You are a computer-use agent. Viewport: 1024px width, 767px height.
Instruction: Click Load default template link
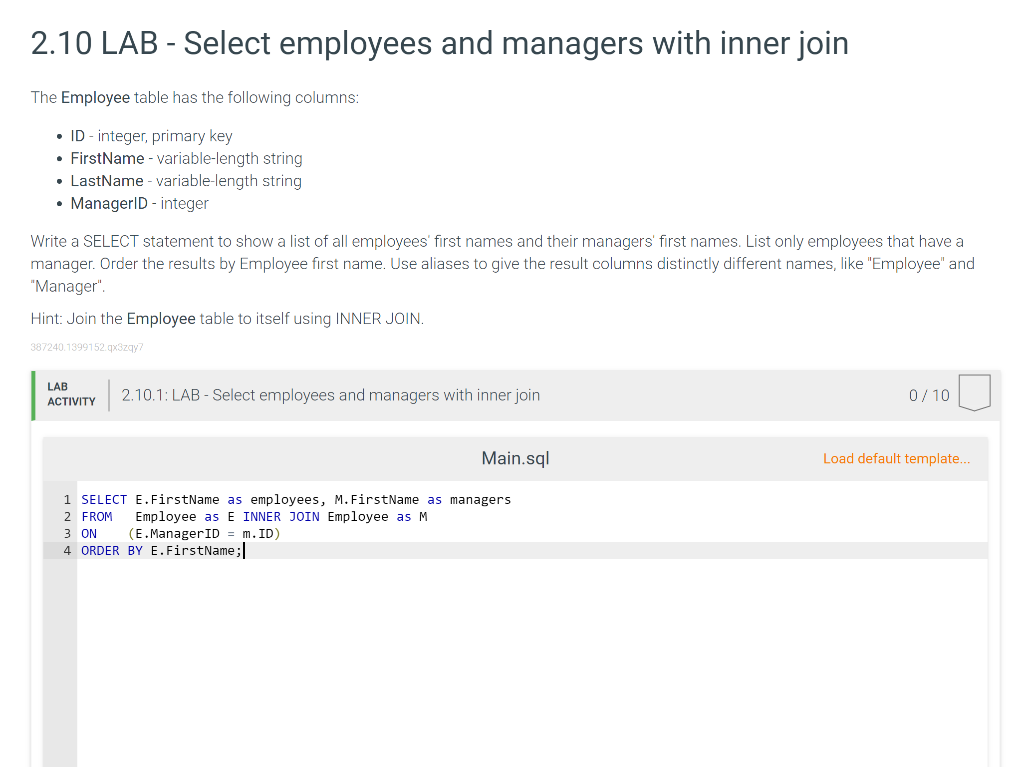pyautogui.click(x=896, y=459)
